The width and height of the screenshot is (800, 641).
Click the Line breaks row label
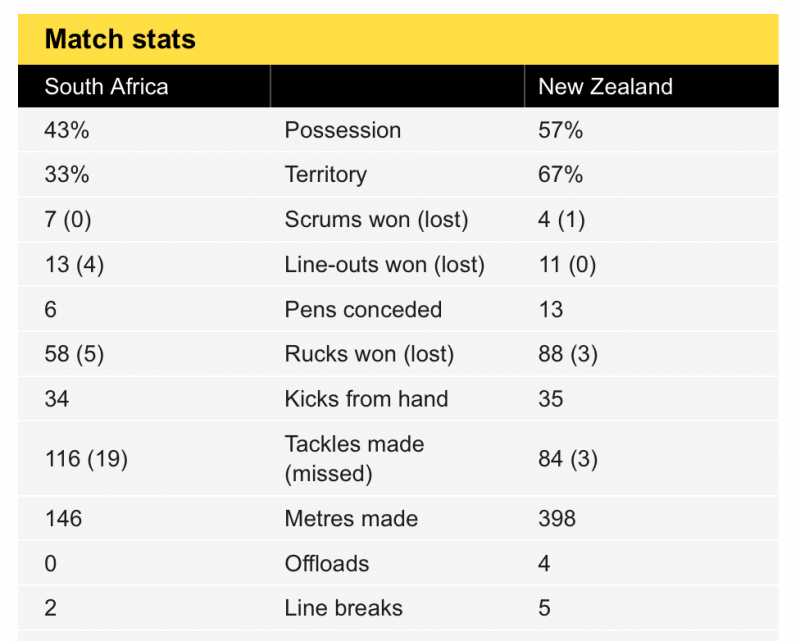(x=344, y=608)
